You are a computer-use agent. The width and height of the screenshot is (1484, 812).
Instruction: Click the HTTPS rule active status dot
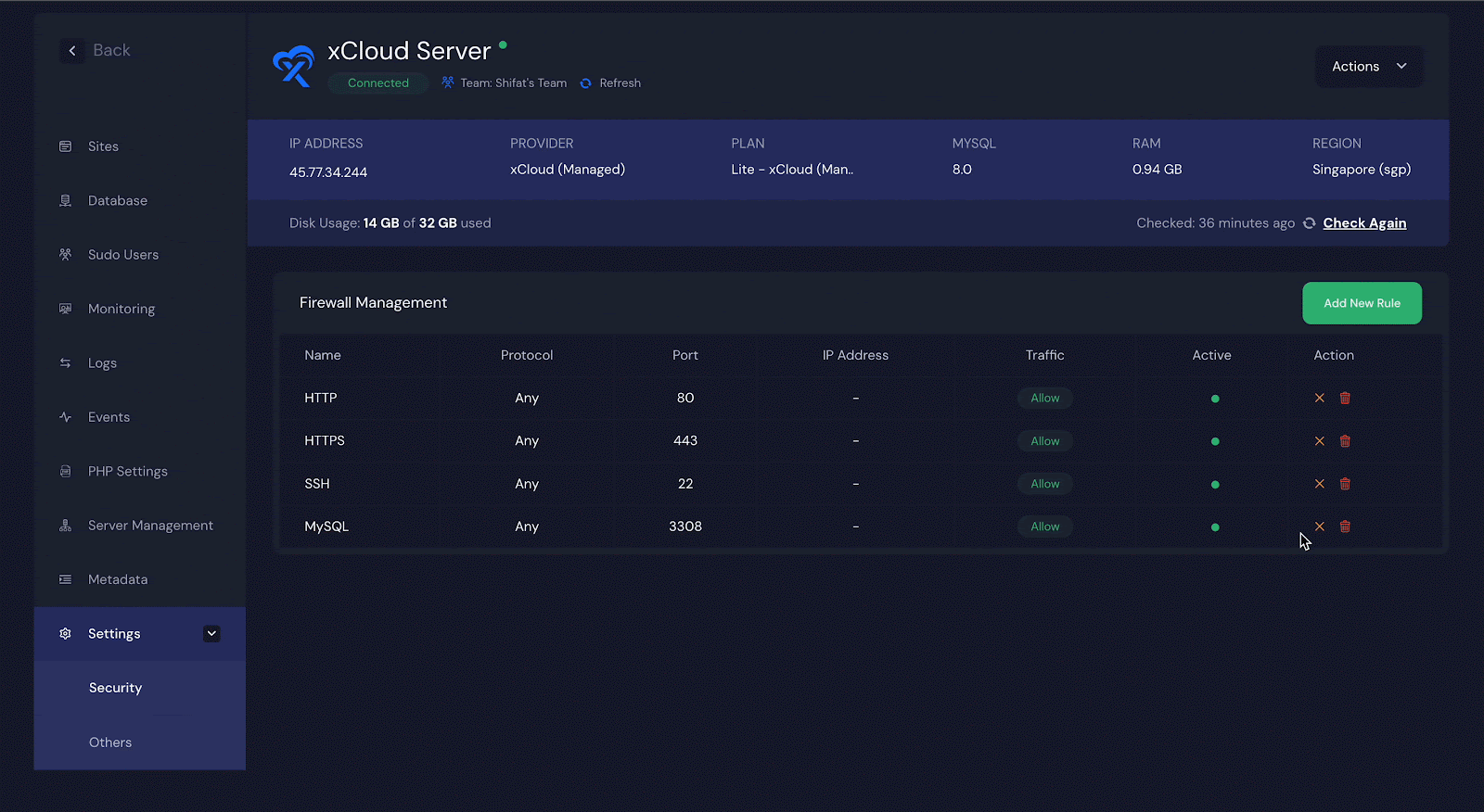tap(1215, 441)
